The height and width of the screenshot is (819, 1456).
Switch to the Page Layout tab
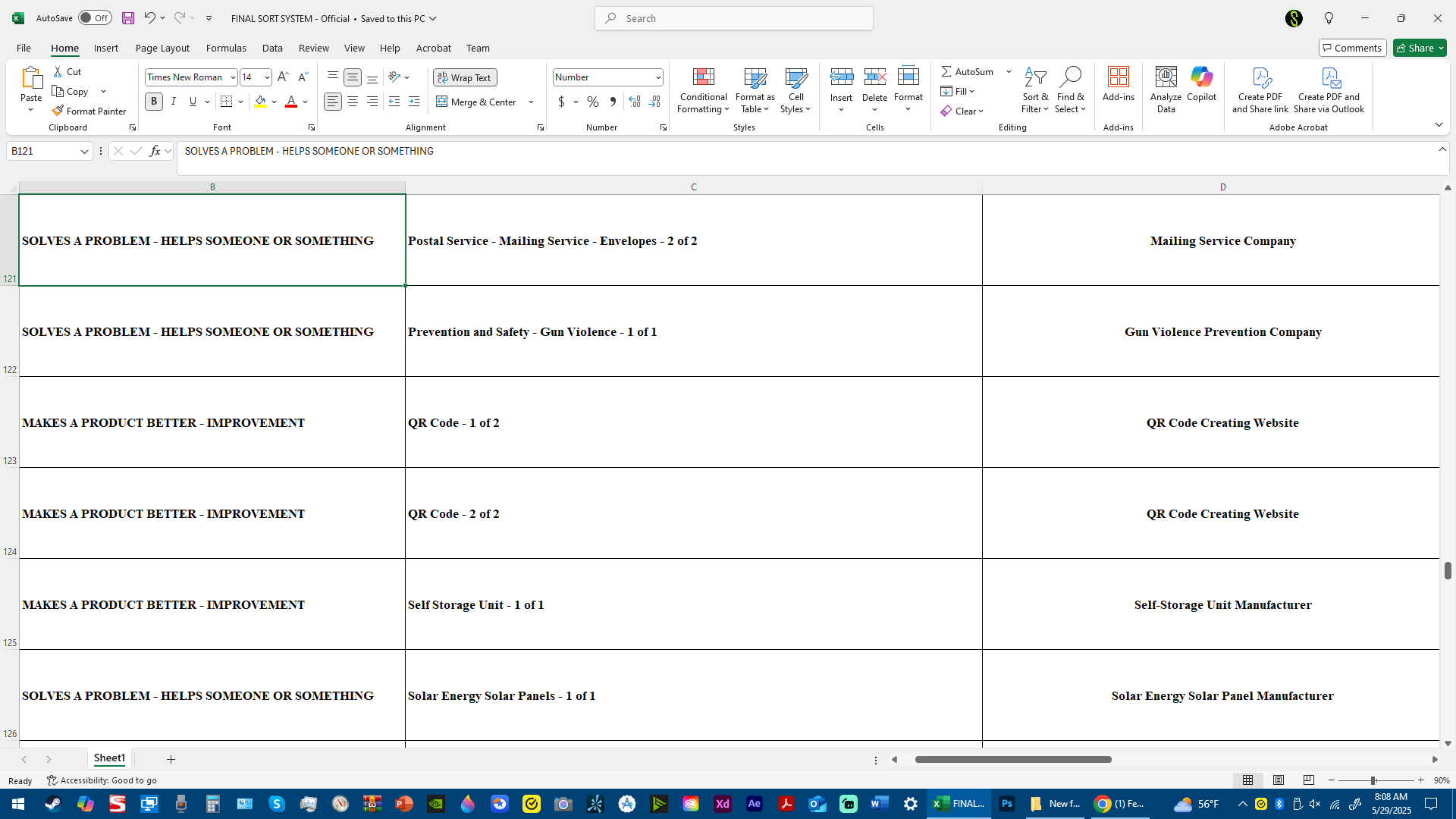coord(162,48)
